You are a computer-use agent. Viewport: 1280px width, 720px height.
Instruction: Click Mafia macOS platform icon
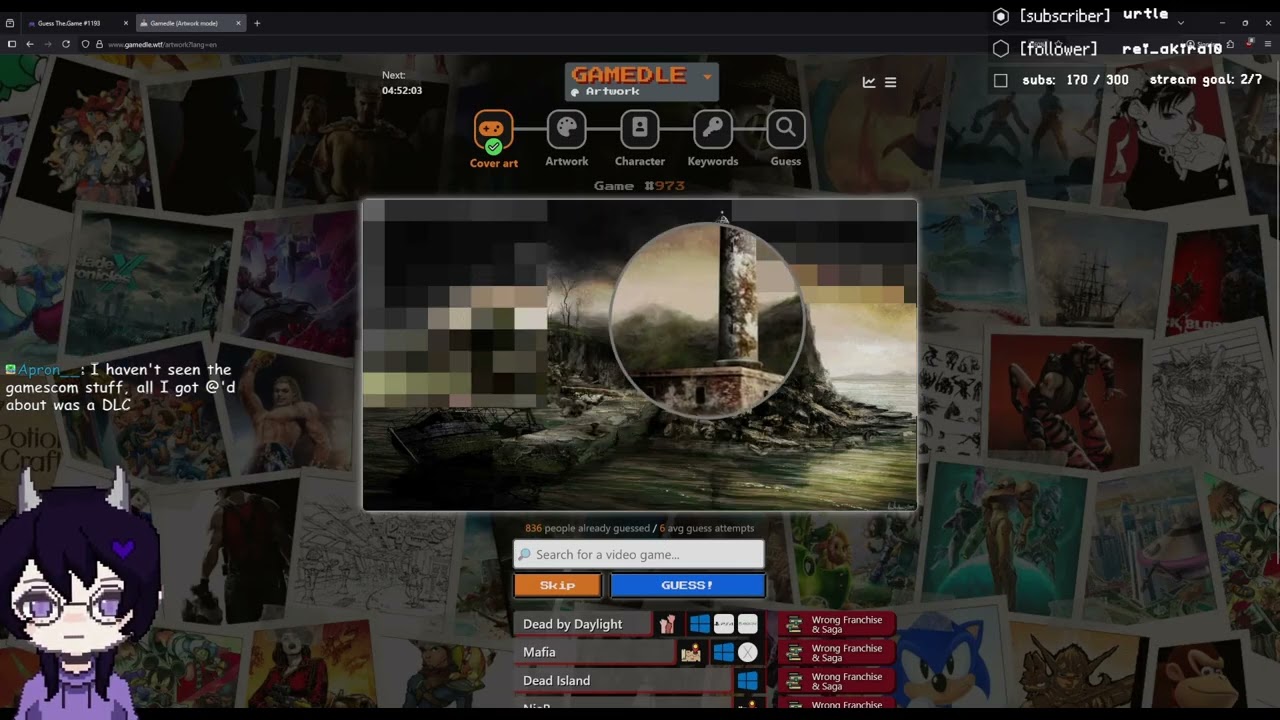click(748, 652)
